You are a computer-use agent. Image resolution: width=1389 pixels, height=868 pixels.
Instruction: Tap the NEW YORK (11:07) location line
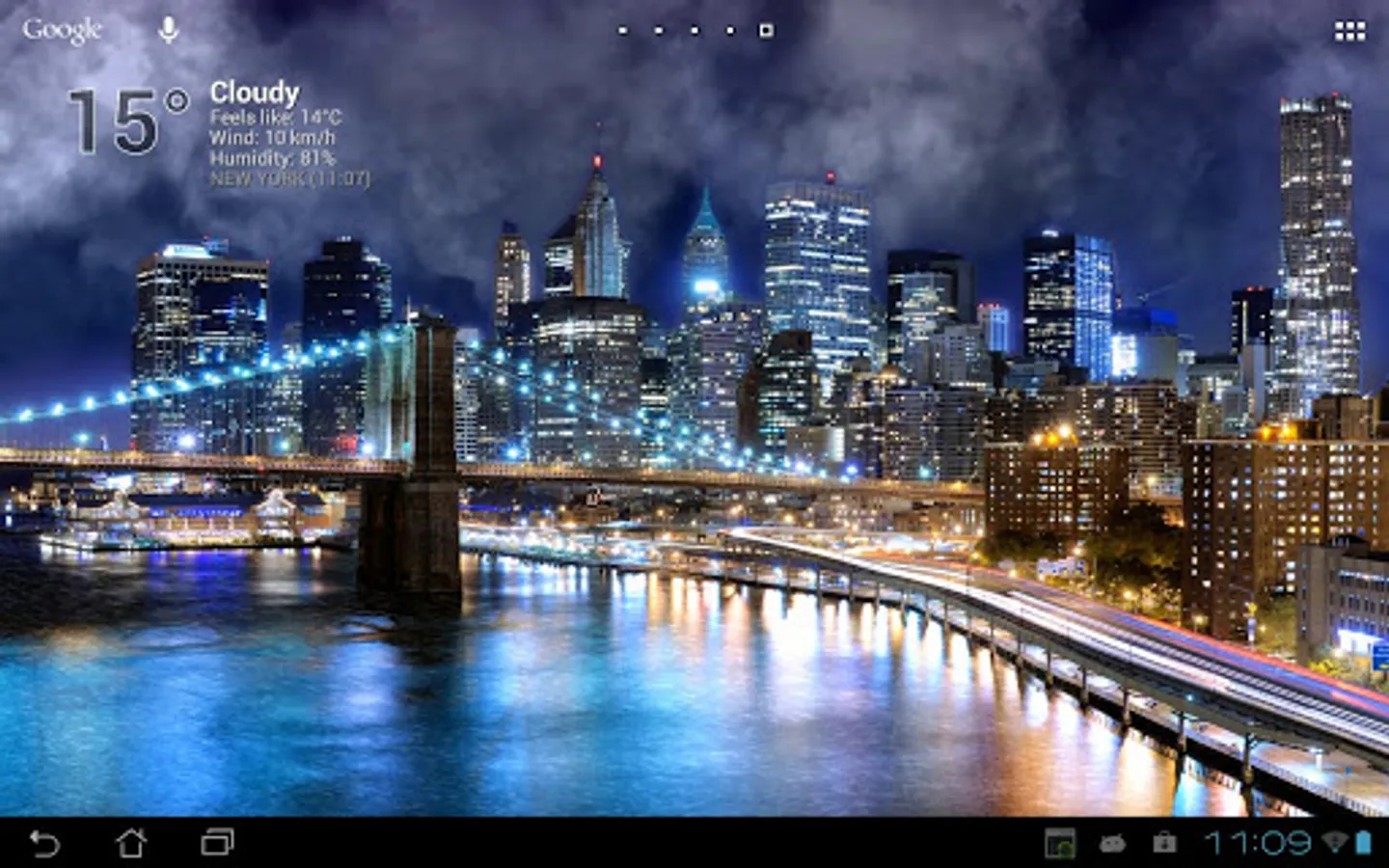tap(289, 178)
